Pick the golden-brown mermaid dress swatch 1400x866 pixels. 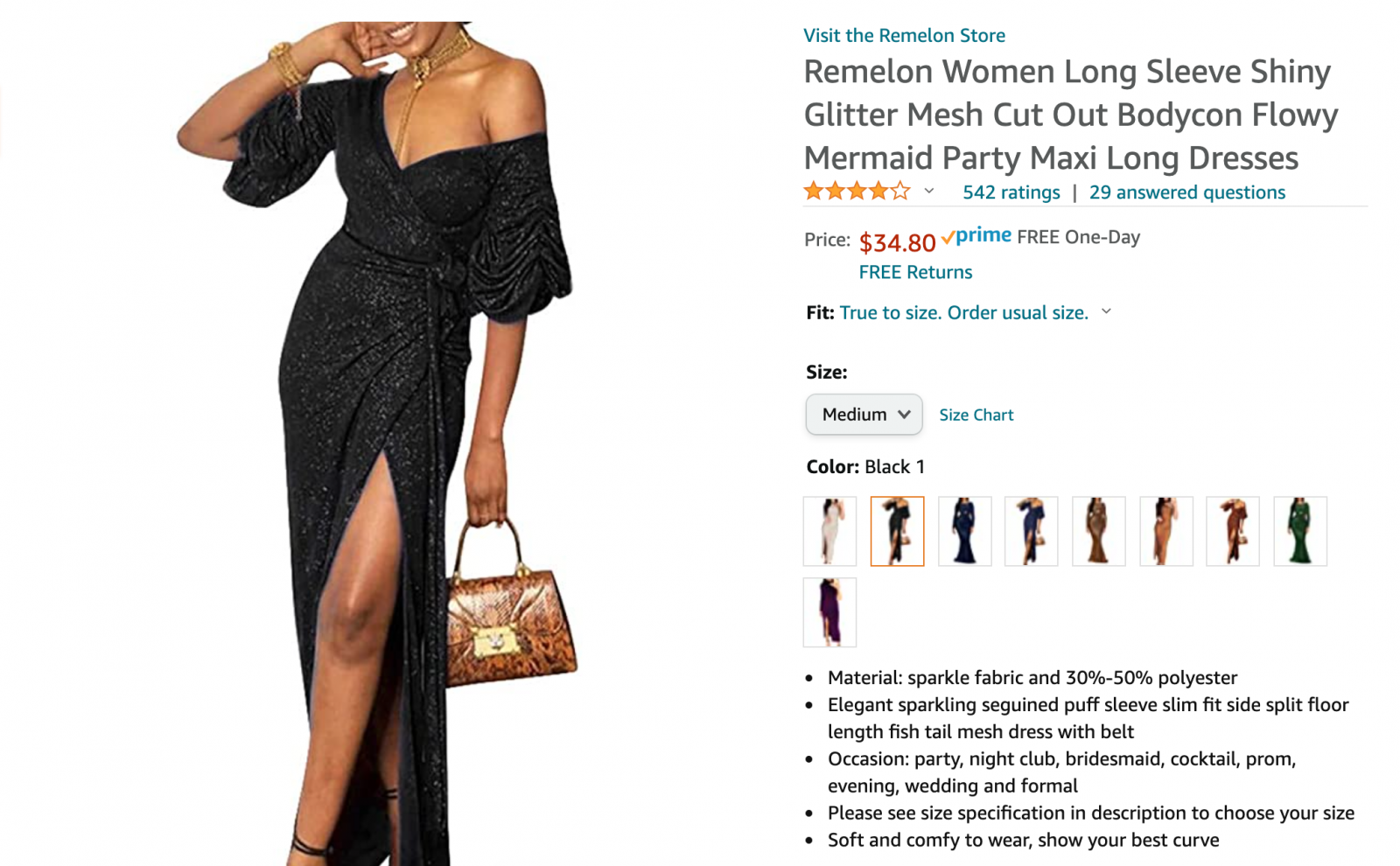[1099, 531]
